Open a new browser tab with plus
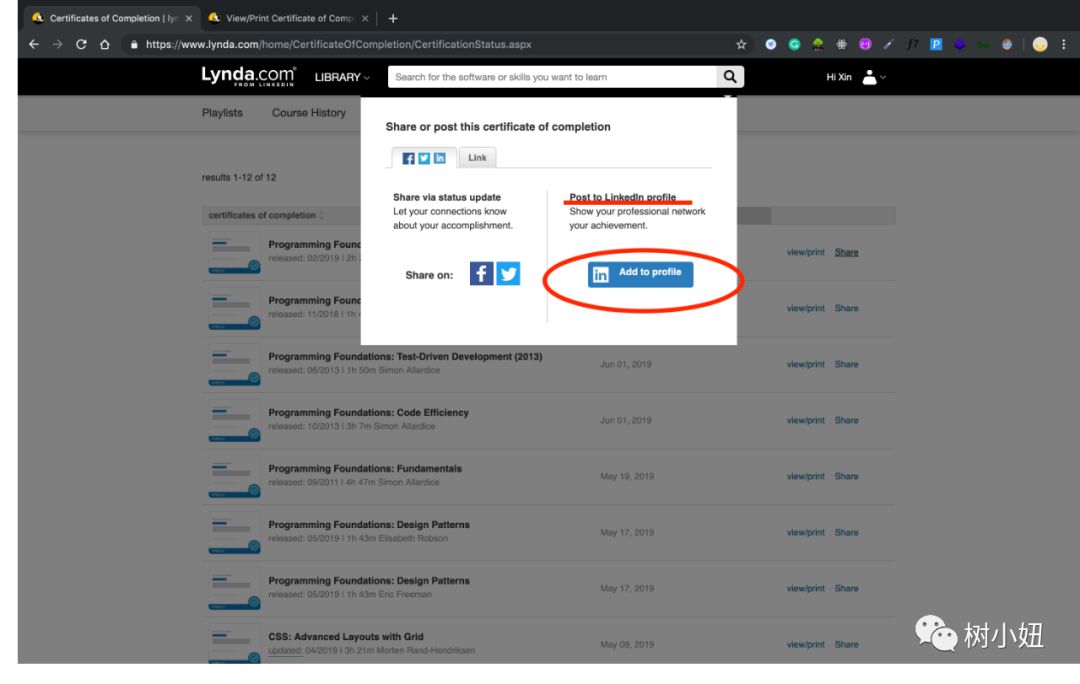Image resolution: width=1080 pixels, height=684 pixels. click(393, 19)
